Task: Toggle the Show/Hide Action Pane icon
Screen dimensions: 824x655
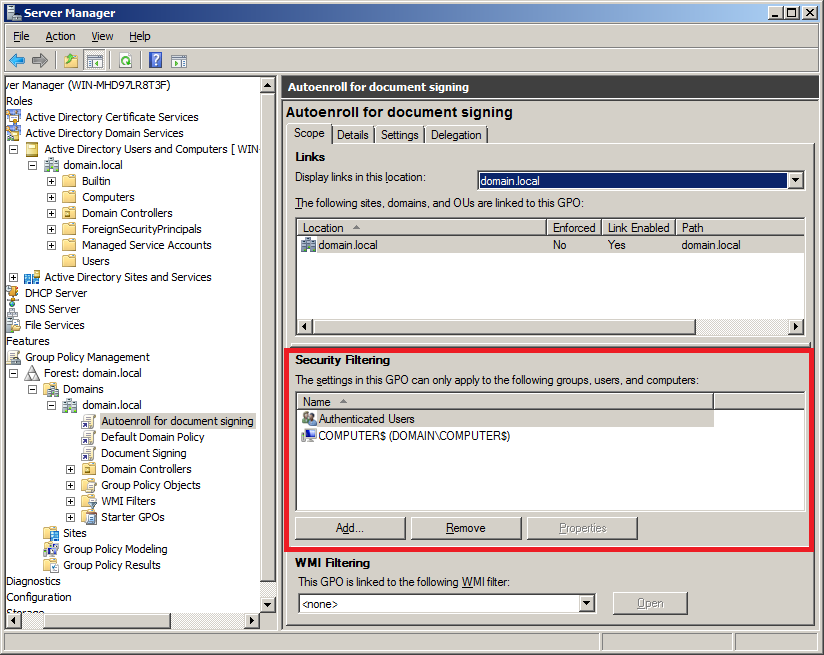Action: click(179, 61)
